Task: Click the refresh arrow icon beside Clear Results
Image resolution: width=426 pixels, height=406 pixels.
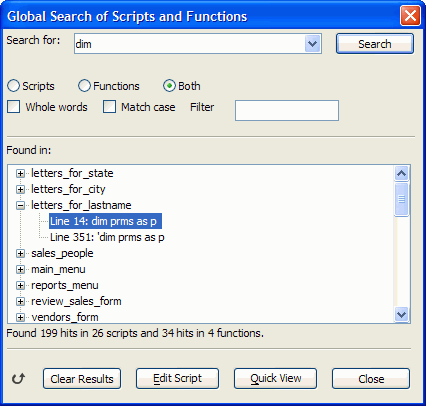Action: coord(18,379)
